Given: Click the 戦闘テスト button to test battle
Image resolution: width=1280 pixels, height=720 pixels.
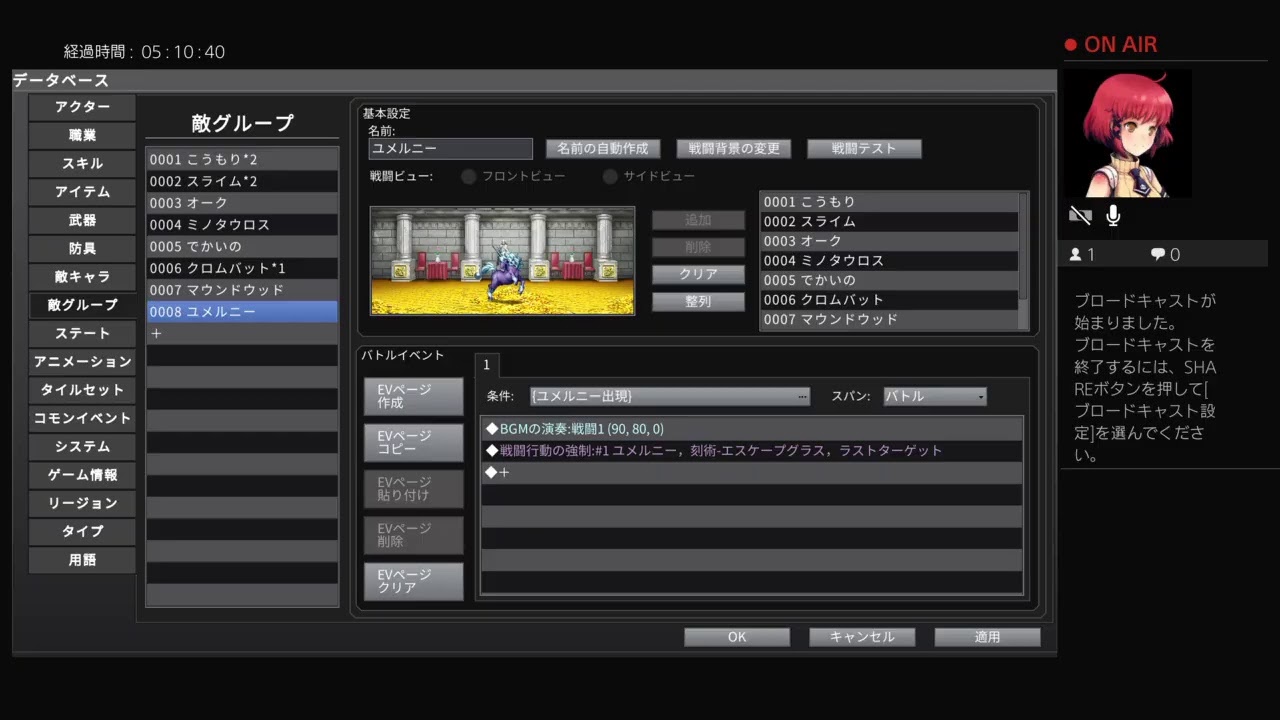Looking at the screenshot, I should point(864,148).
